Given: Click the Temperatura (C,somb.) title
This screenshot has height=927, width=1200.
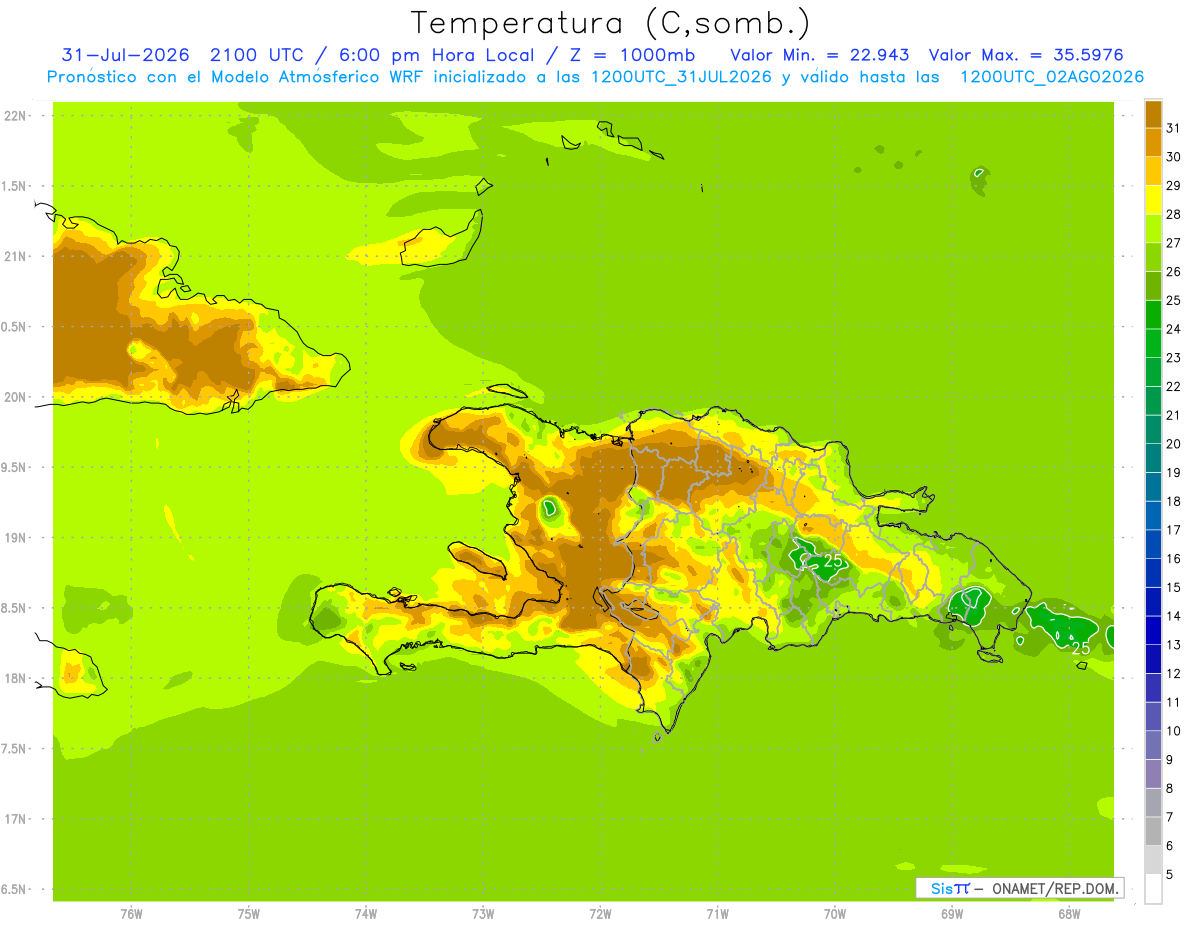Looking at the screenshot, I should [x=611, y=23].
